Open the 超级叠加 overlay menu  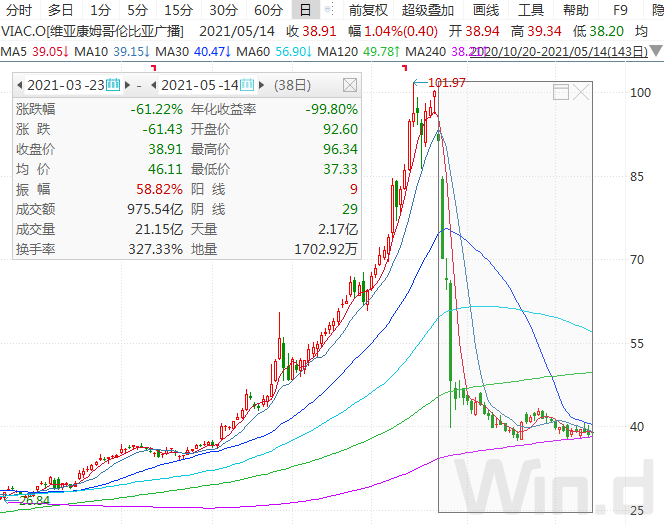tap(428, 9)
